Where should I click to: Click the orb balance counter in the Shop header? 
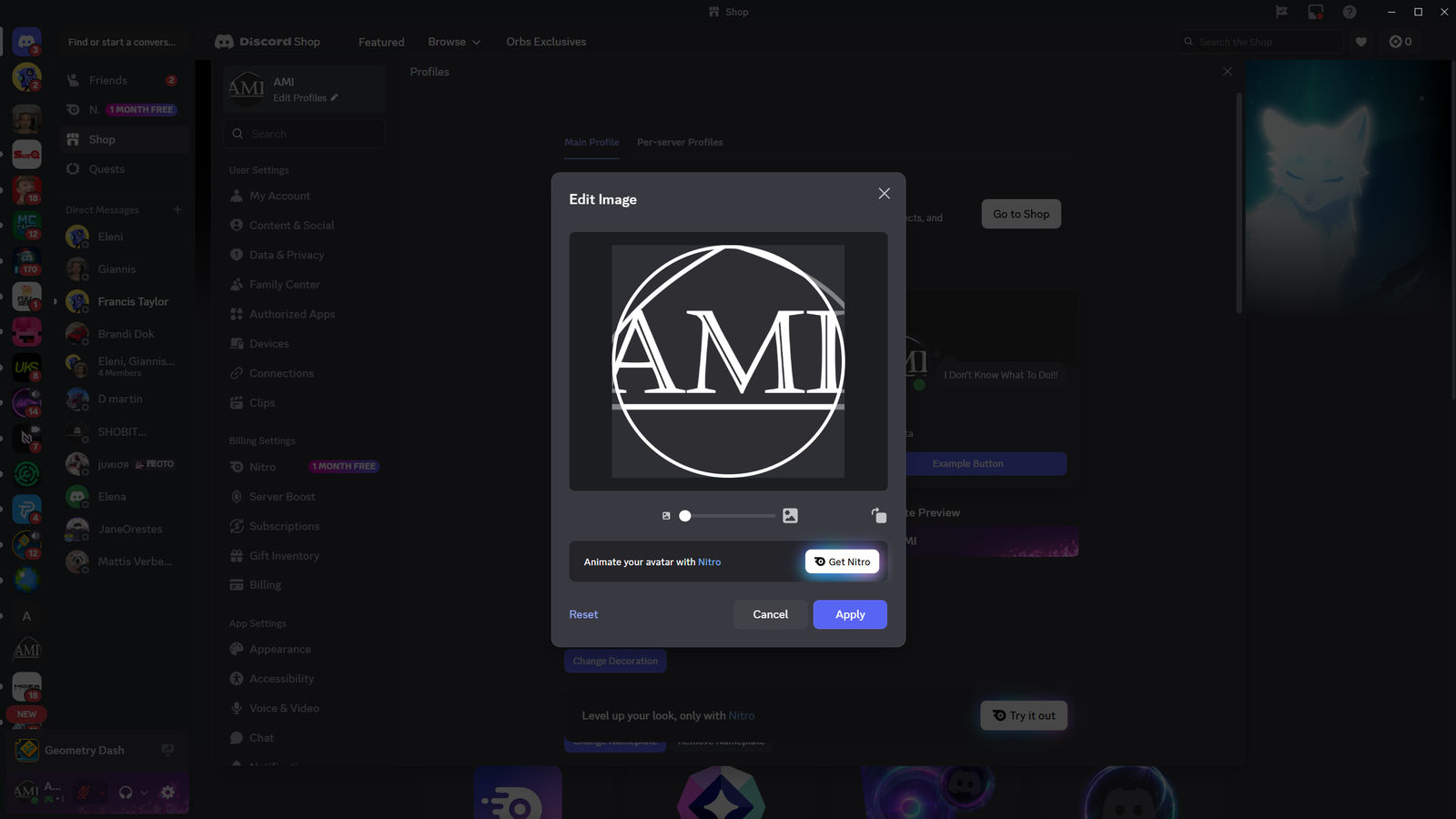pos(1399,41)
